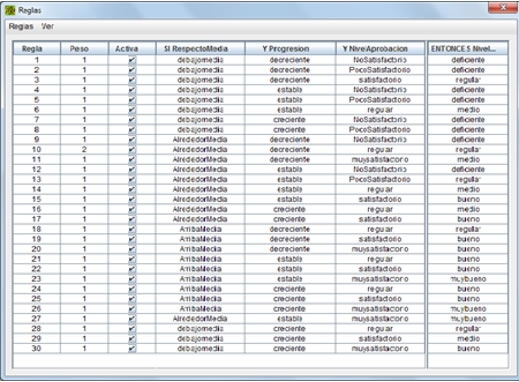Toggle the Activa checkbox for rule 16

pyautogui.click(x=132, y=209)
